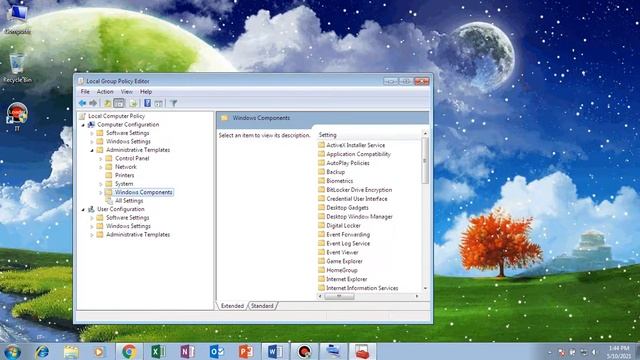Screen dimensions: 640x360
Task: Switch to the Standard tab
Action: click(262, 306)
